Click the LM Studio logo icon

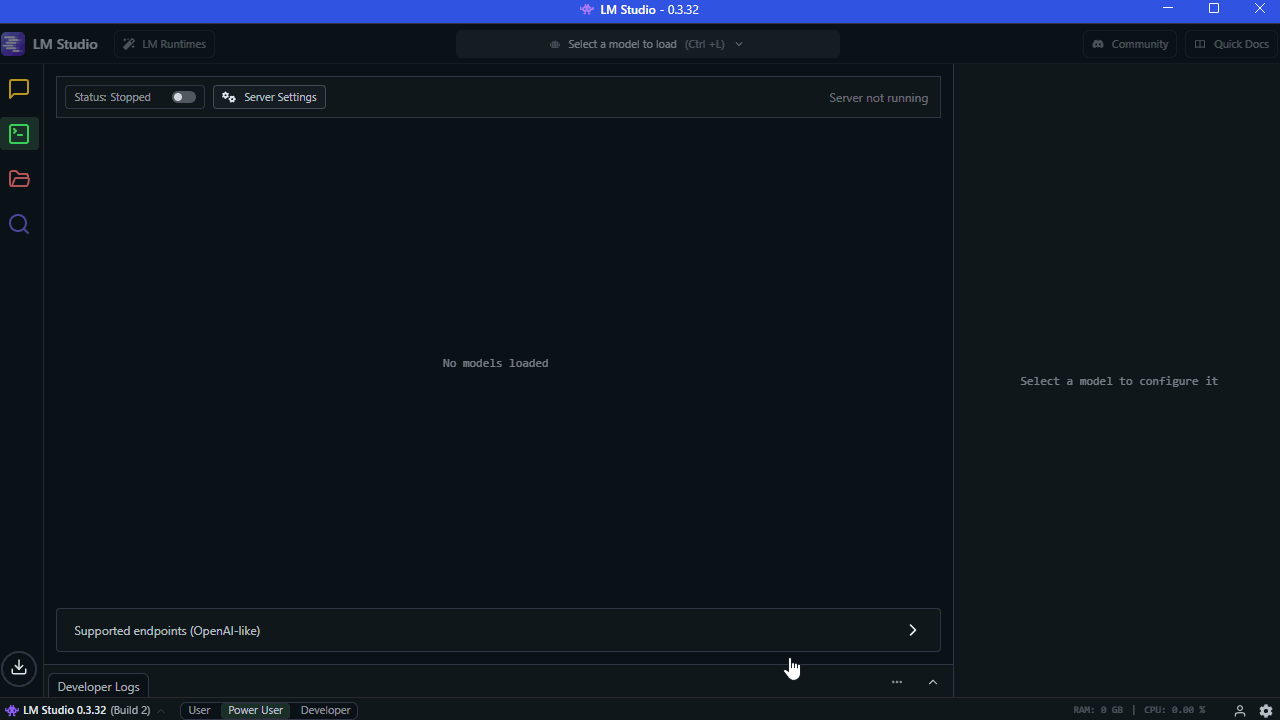[x=13, y=44]
